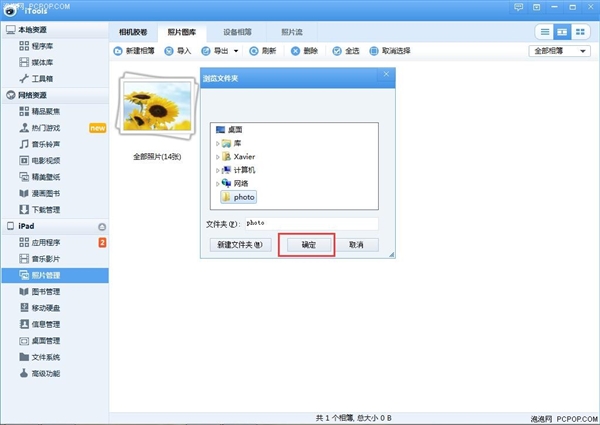Click 取消选择 deselect
The width and height of the screenshot is (600, 425).
pyautogui.click(x=390, y=51)
